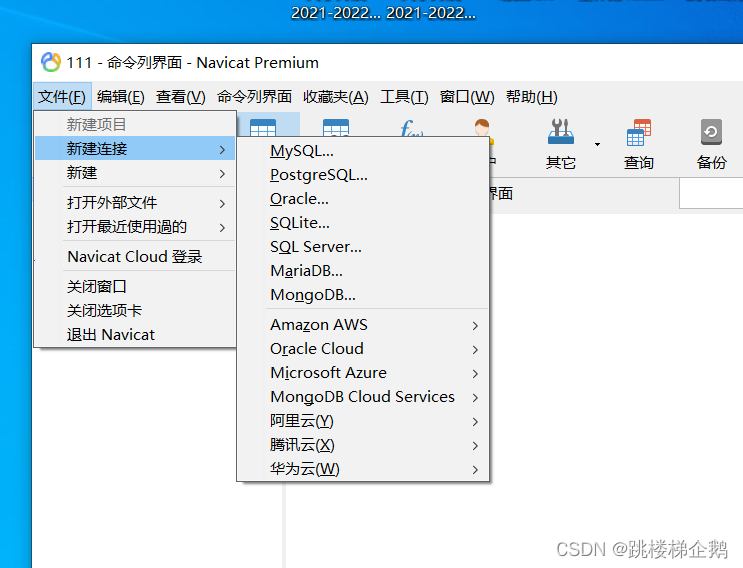Open the 文件(F) menu
The height and width of the screenshot is (568, 743).
tap(62, 97)
